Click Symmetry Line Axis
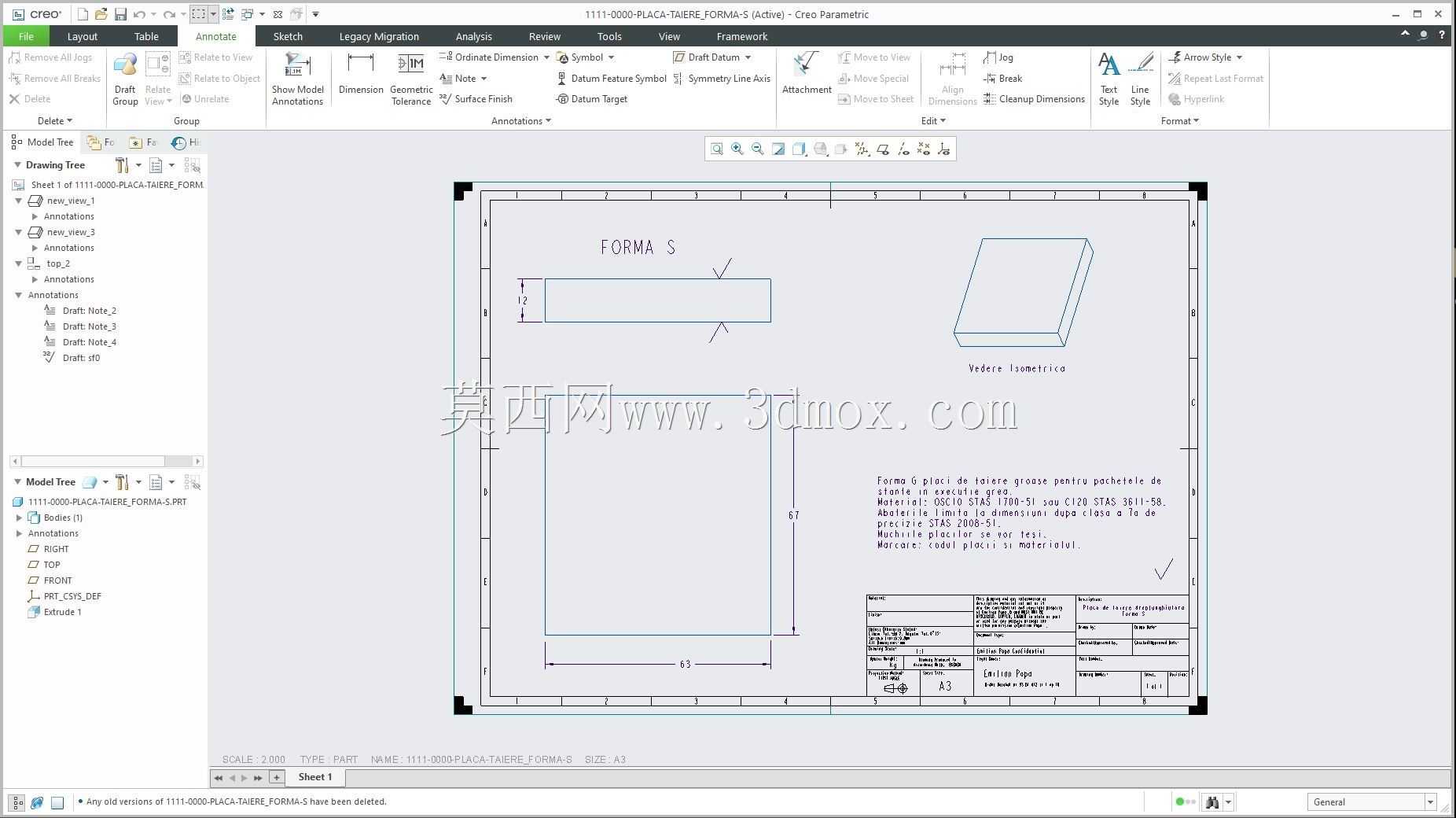This screenshot has height=818, width=1456. pyautogui.click(x=722, y=79)
